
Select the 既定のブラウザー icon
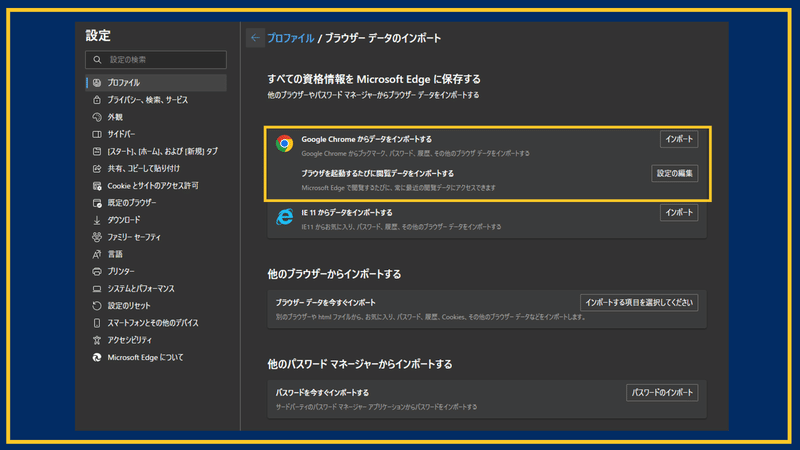(x=97, y=203)
